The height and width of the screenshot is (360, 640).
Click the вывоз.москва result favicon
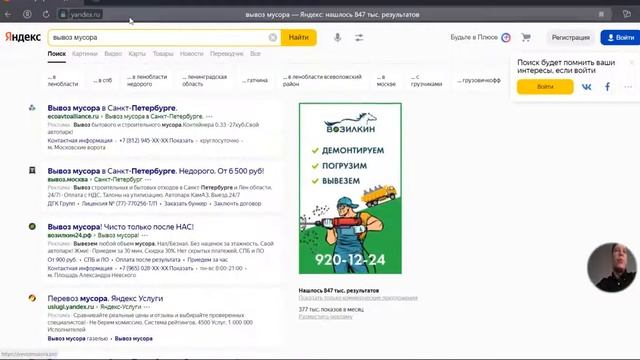pyautogui.click(x=32, y=170)
